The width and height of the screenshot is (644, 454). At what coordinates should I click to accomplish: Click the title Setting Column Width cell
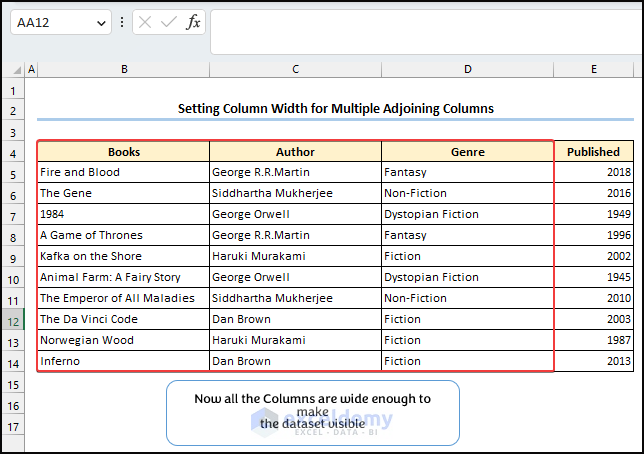(335, 109)
